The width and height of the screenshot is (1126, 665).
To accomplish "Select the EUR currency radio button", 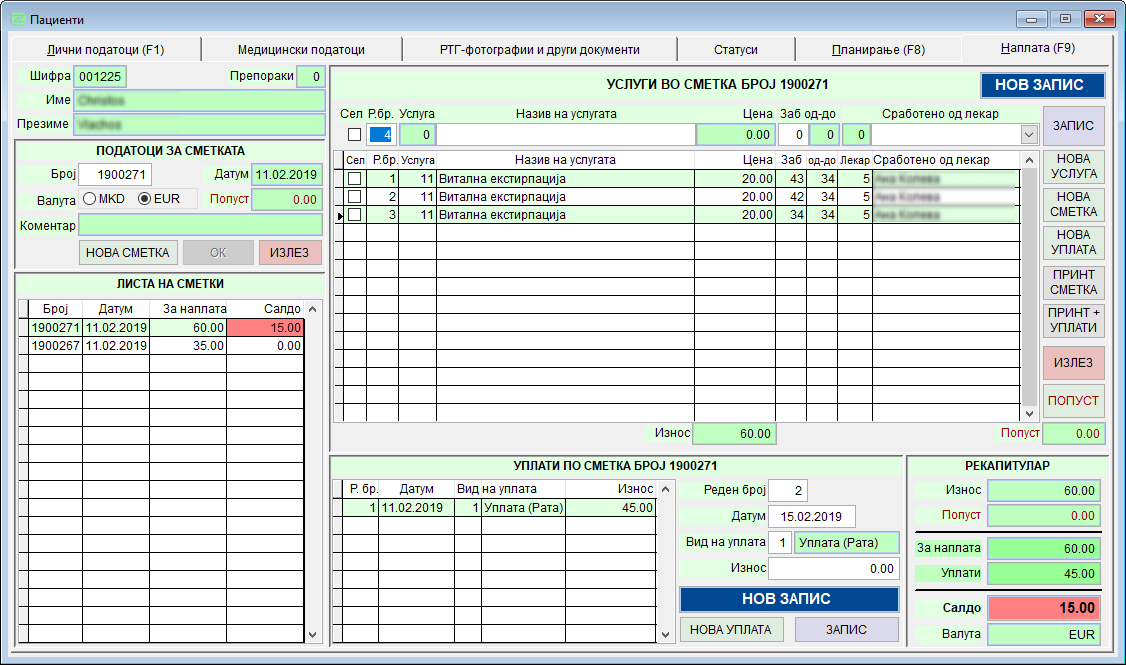I will tap(144, 199).
